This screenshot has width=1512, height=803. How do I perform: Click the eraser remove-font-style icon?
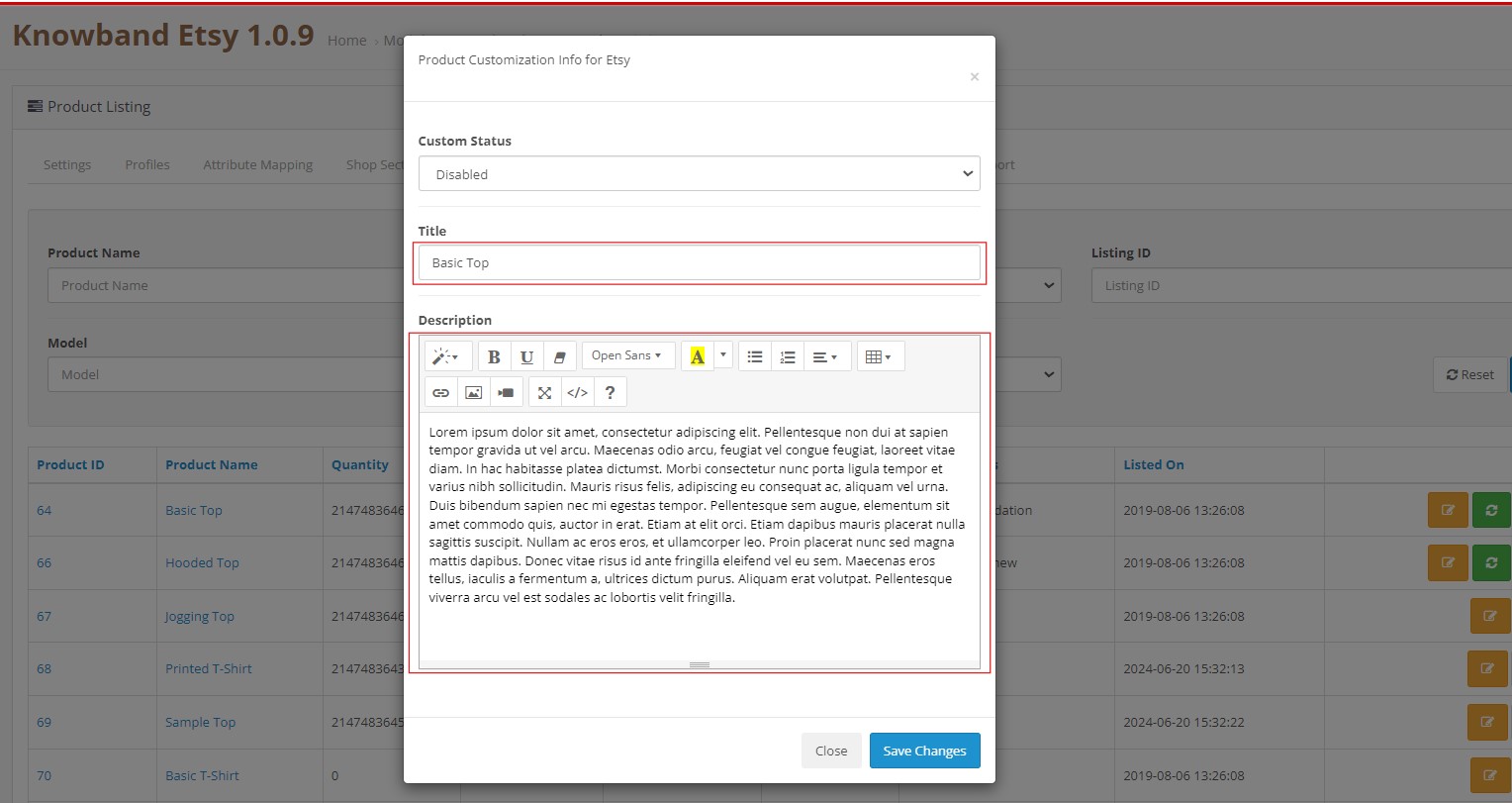pyautogui.click(x=559, y=356)
